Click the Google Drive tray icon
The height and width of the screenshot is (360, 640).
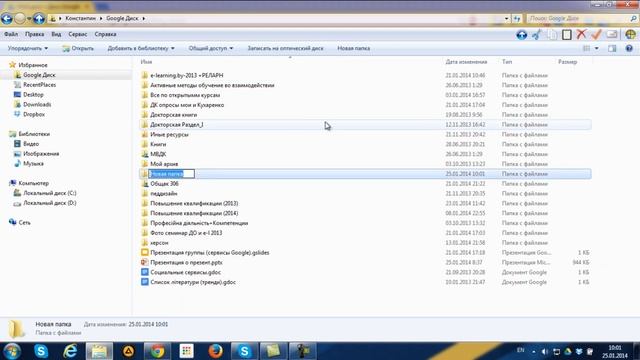[568, 351]
